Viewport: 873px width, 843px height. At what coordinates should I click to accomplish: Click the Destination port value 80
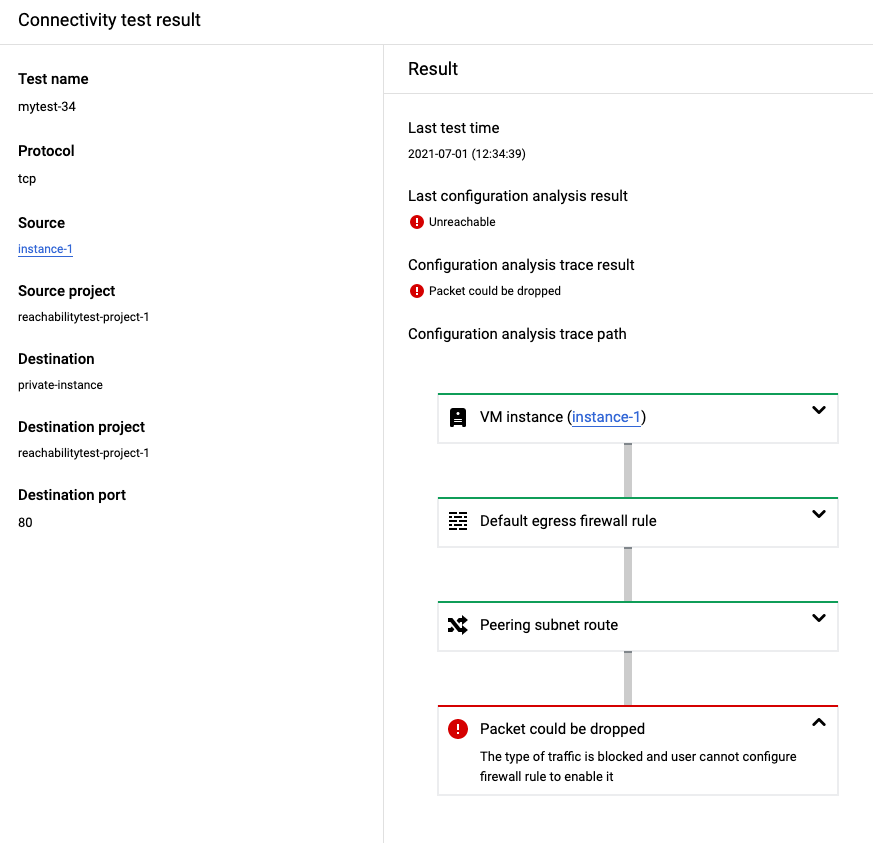24,522
